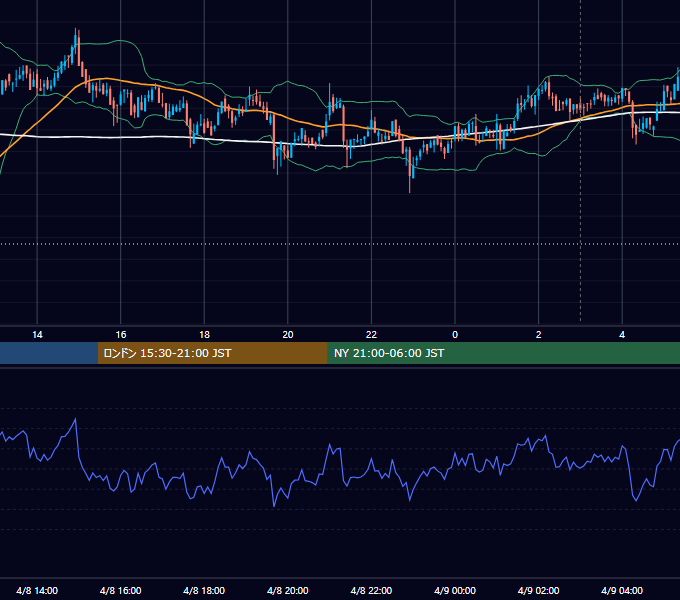Click the blue session bar before ロンドン

(x=49, y=353)
